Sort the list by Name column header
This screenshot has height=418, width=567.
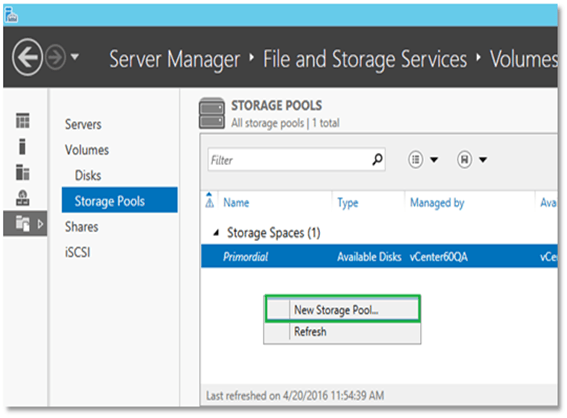tap(236, 202)
